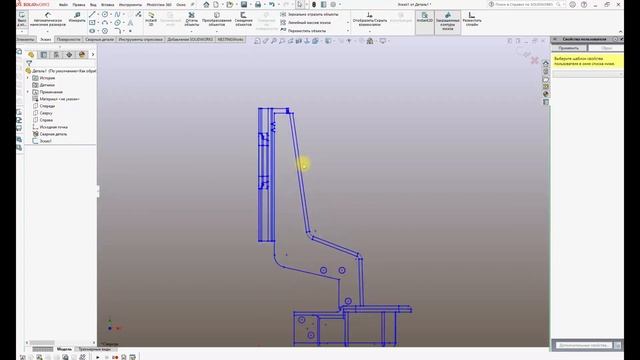
Task: Open the Вставка (Insert) menu
Action: point(108,4)
